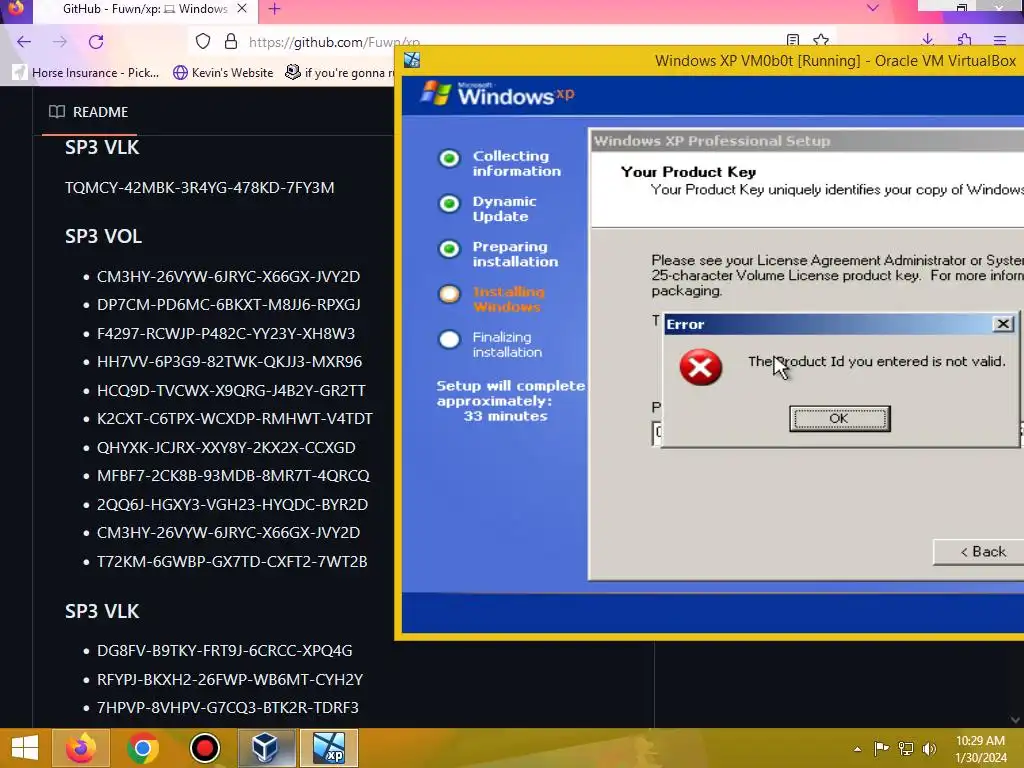The height and width of the screenshot is (768, 1024).
Task: Open the Firefox downloads icon
Action: 927,40
